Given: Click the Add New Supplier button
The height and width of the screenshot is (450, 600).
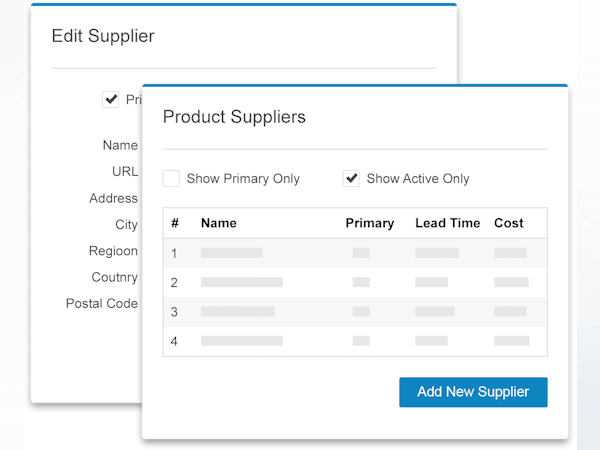Looking at the screenshot, I should (x=473, y=392).
